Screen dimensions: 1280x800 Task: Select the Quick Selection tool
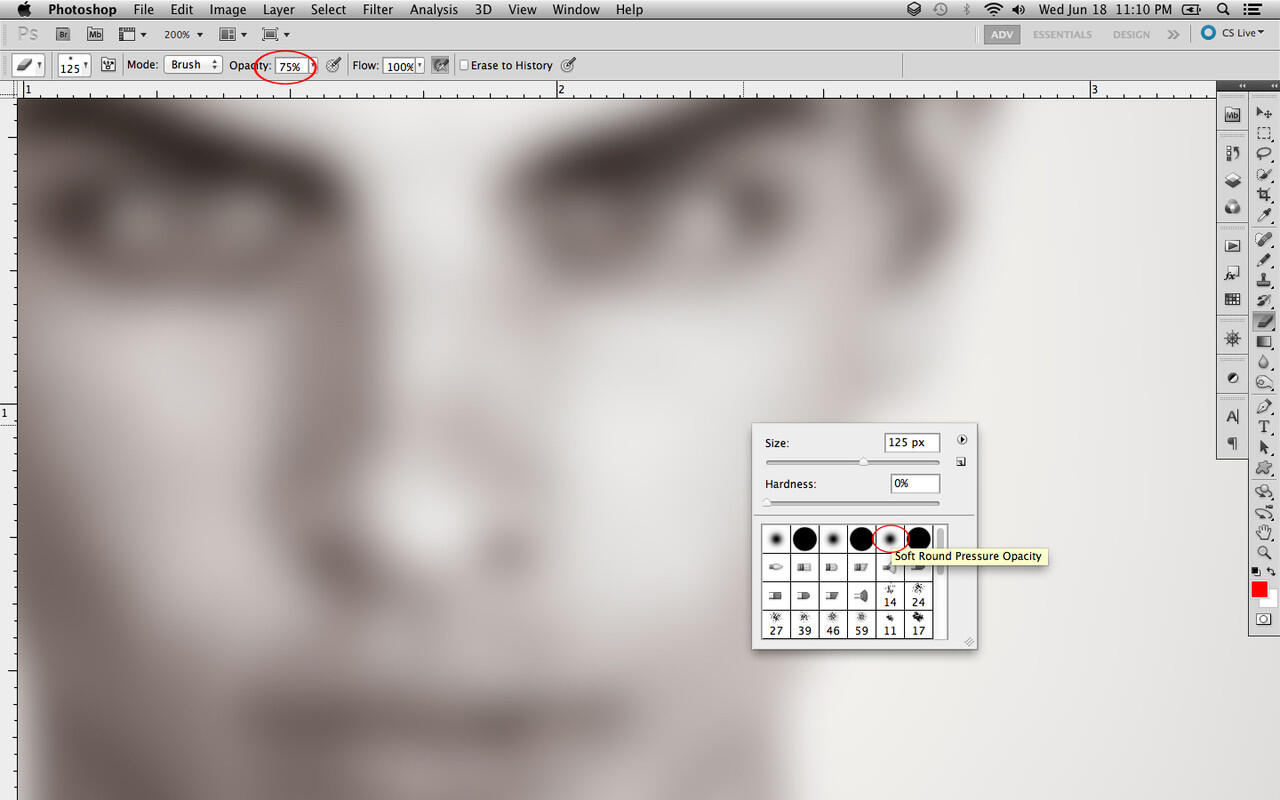click(1264, 174)
